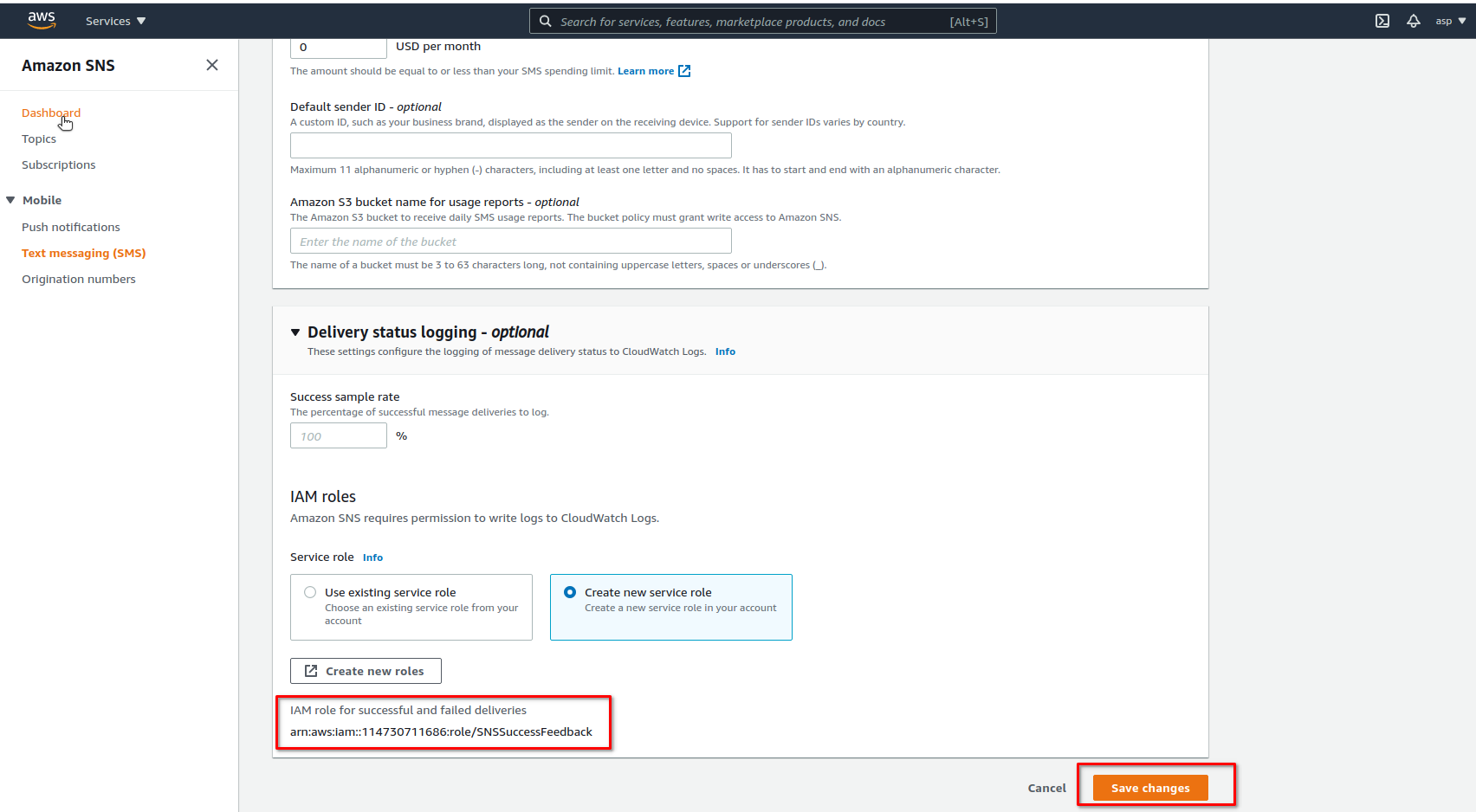Follow the Learn more link for spending limit
Viewport: 1476px width, 812px height.
point(645,71)
